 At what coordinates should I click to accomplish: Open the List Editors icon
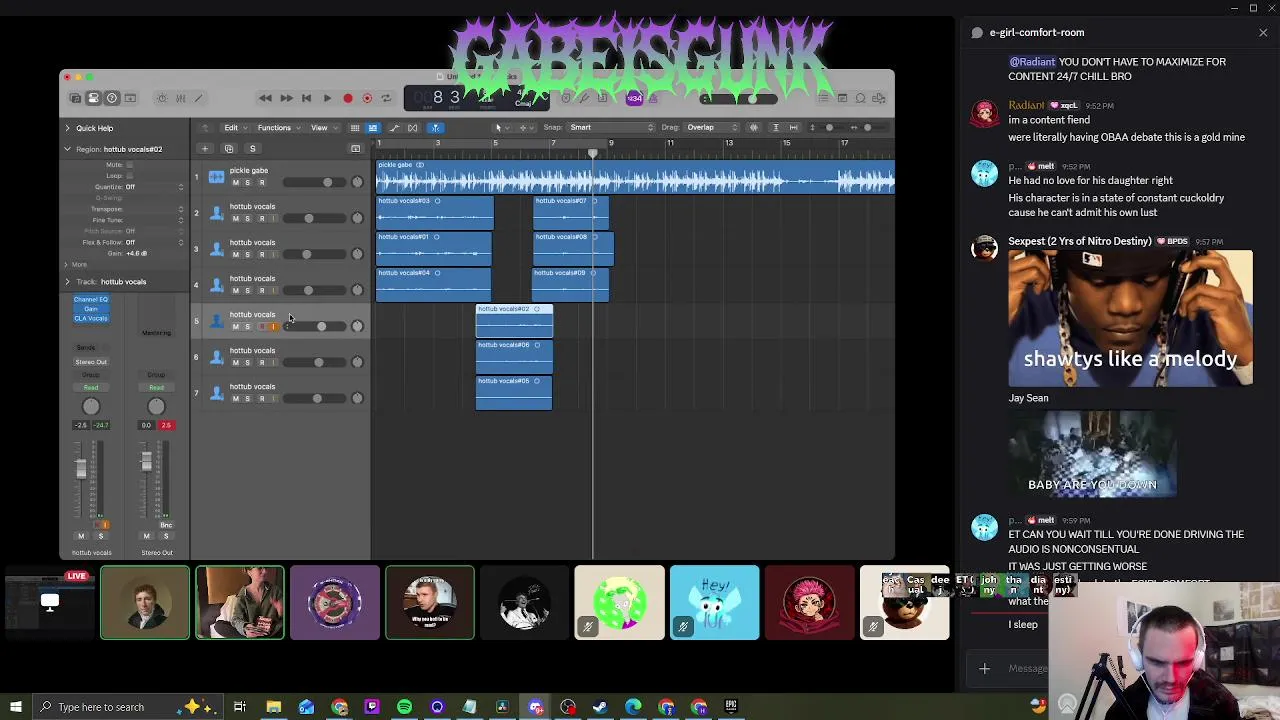pyautogui.click(x=824, y=98)
